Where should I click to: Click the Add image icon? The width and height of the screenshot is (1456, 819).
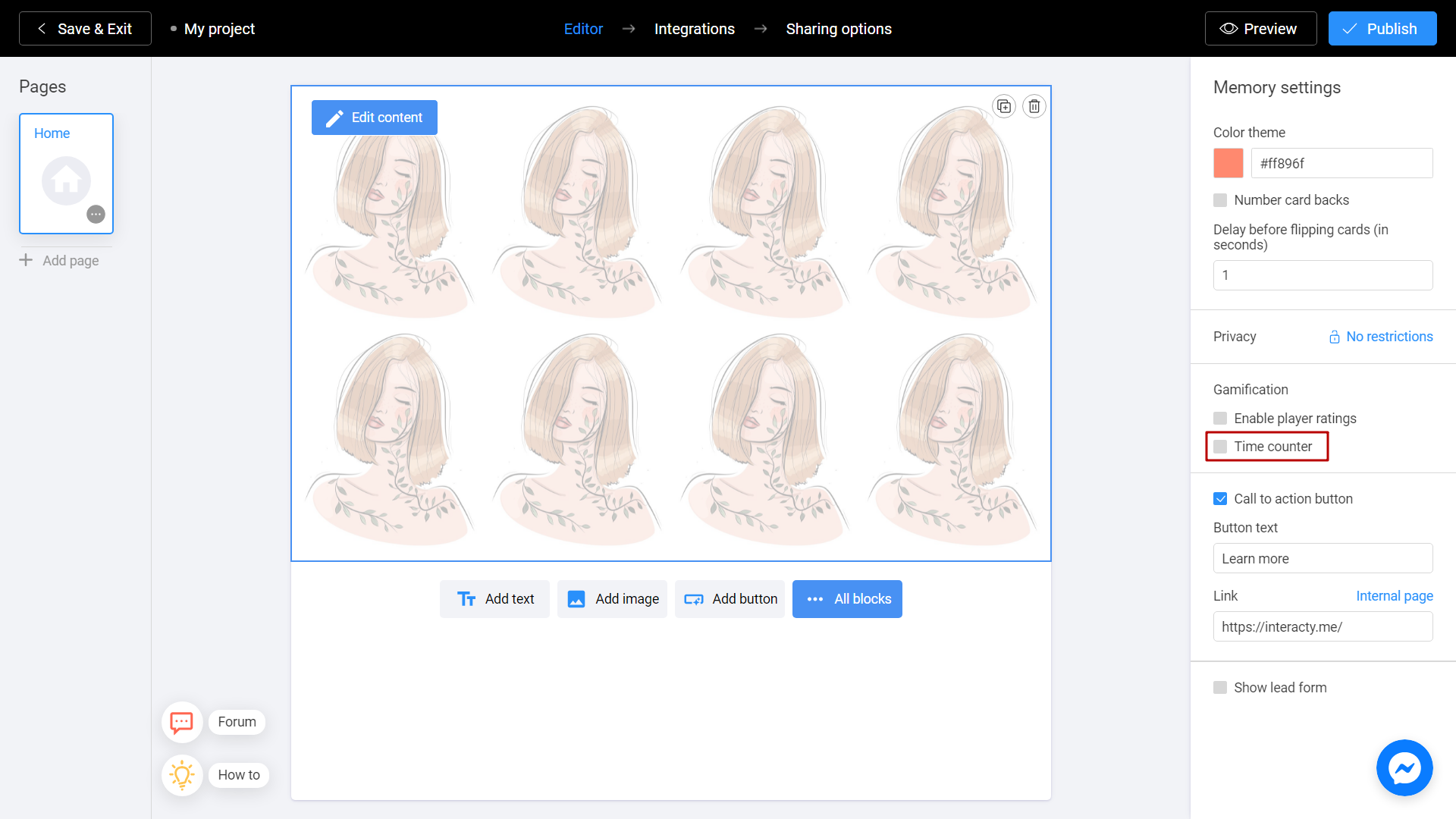pyautogui.click(x=577, y=598)
